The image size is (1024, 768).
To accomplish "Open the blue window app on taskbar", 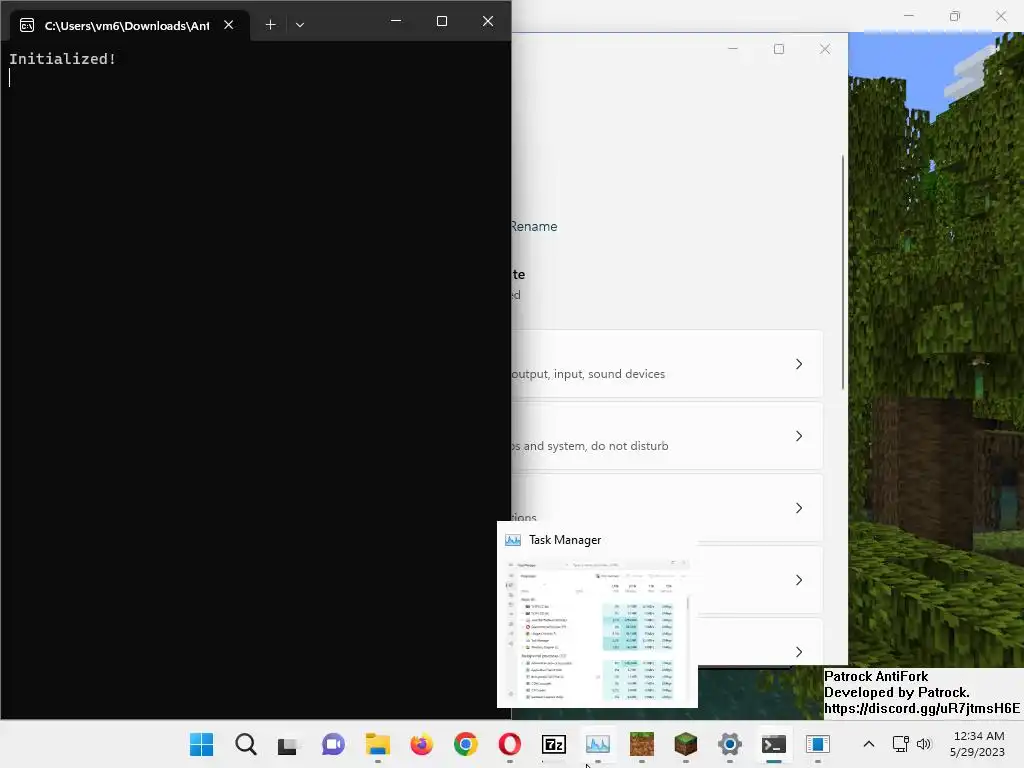I will point(818,744).
